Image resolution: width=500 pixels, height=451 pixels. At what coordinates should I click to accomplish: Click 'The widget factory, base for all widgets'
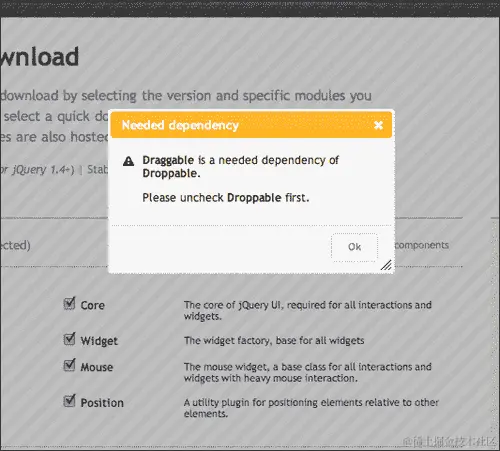click(x=274, y=341)
